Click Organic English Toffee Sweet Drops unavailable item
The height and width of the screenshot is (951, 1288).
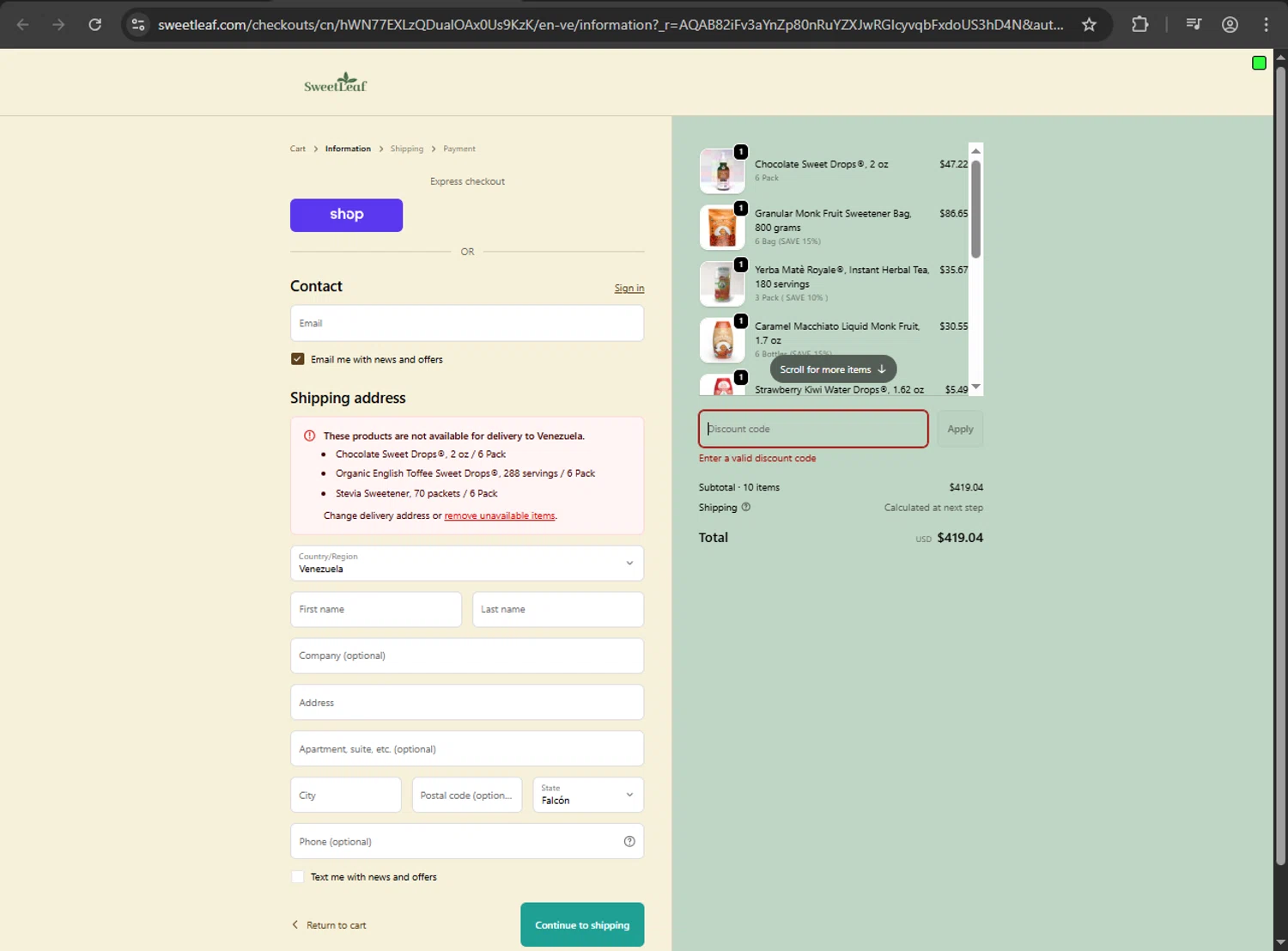click(x=465, y=473)
